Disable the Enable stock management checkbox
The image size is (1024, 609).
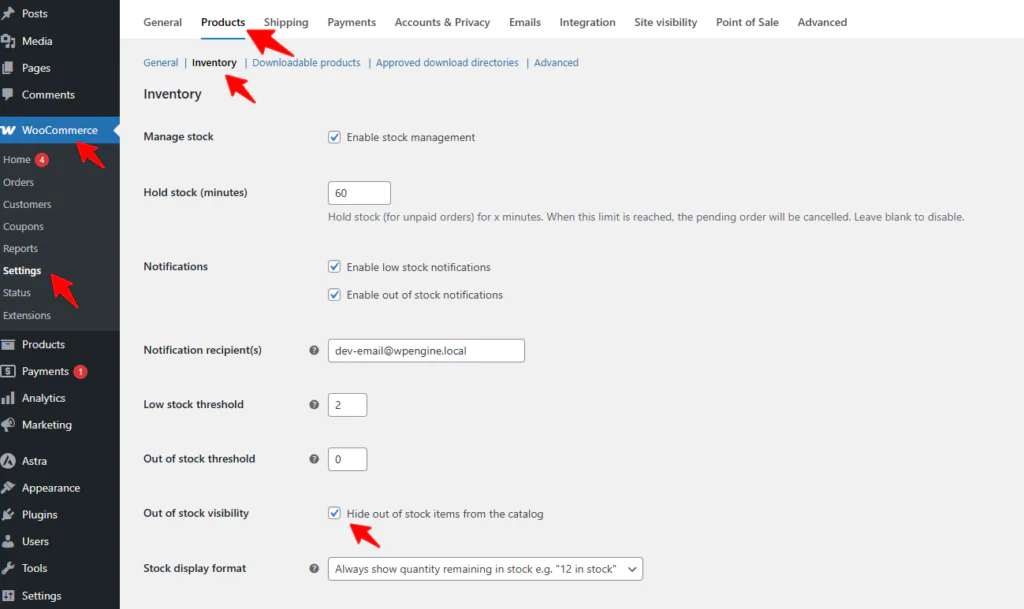pyautogui.click(x=335, y=138)
